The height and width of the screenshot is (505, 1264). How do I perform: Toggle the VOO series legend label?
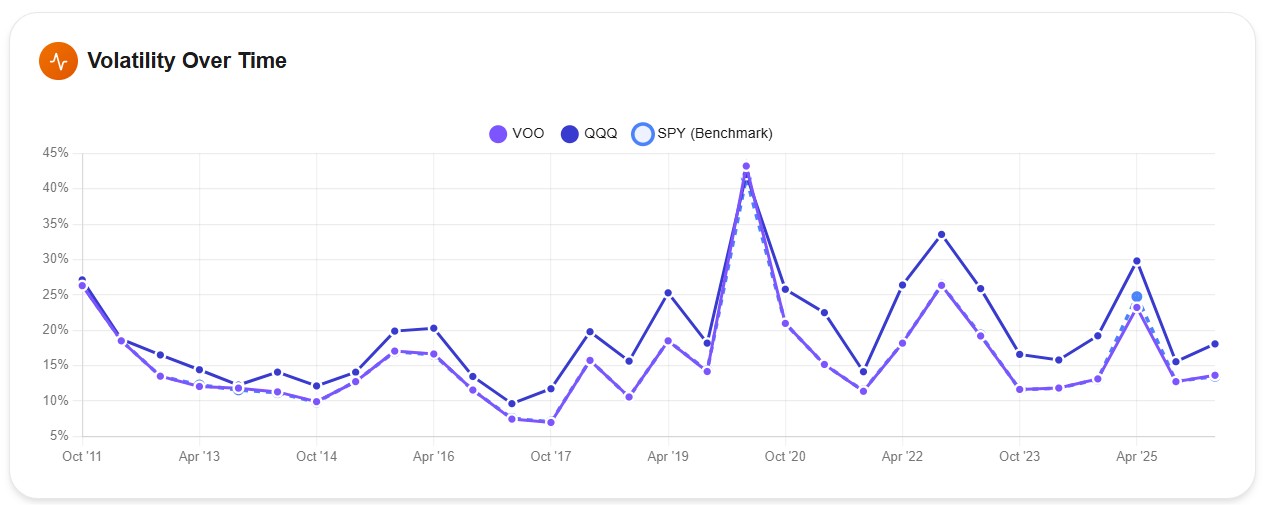[x=528, y=133]
